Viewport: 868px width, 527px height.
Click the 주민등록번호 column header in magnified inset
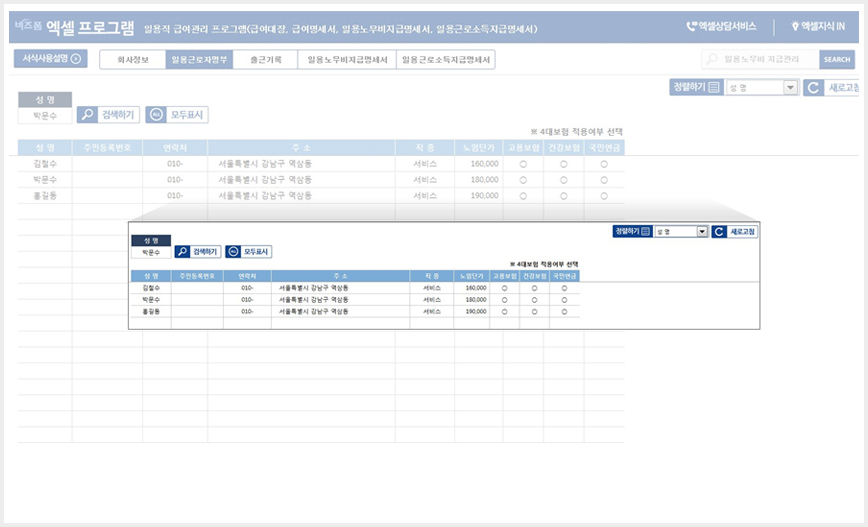click(197, 276)
